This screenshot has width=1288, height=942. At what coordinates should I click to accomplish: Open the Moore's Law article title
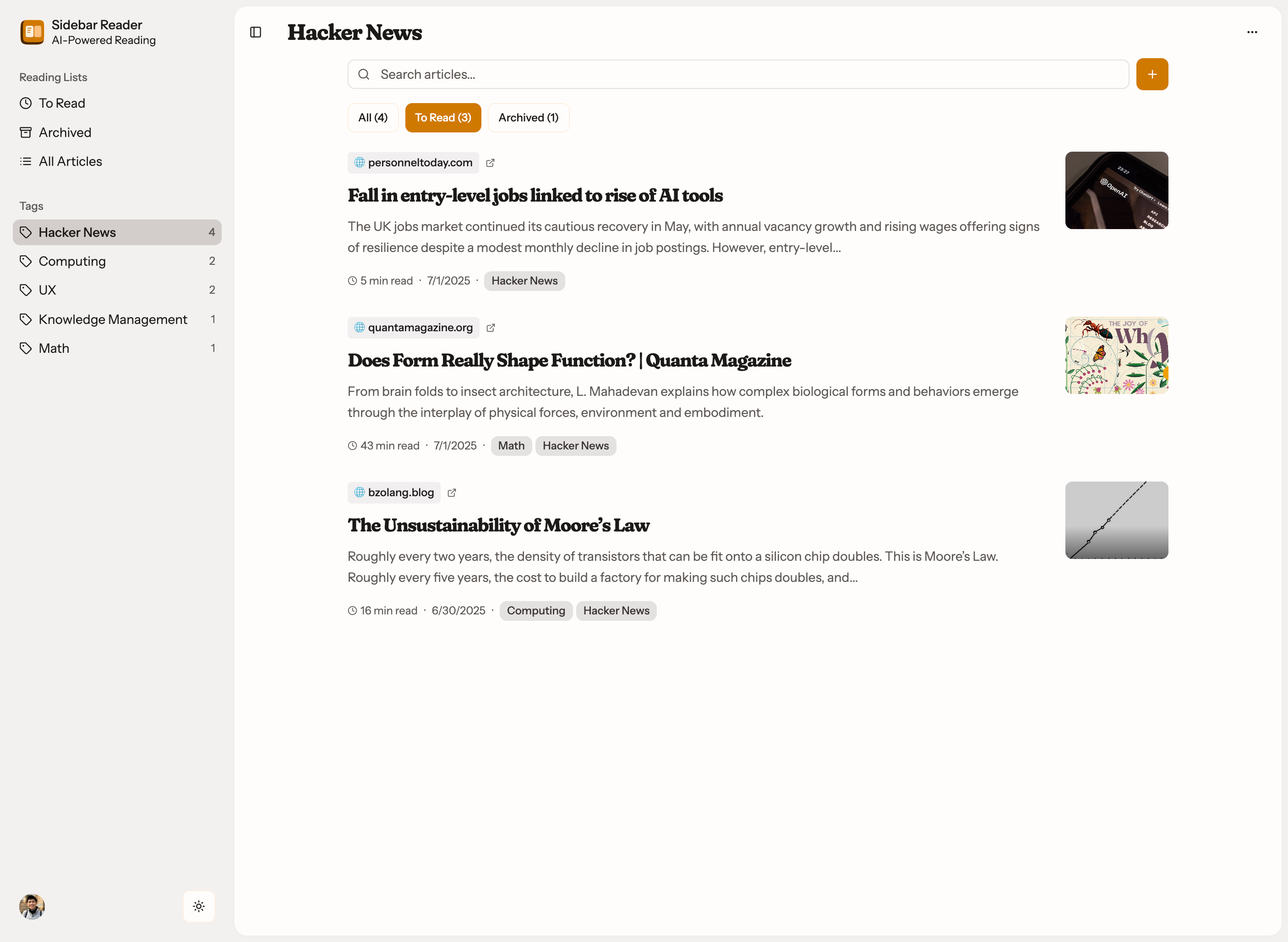pyautogui.click(x=498, y=525)
